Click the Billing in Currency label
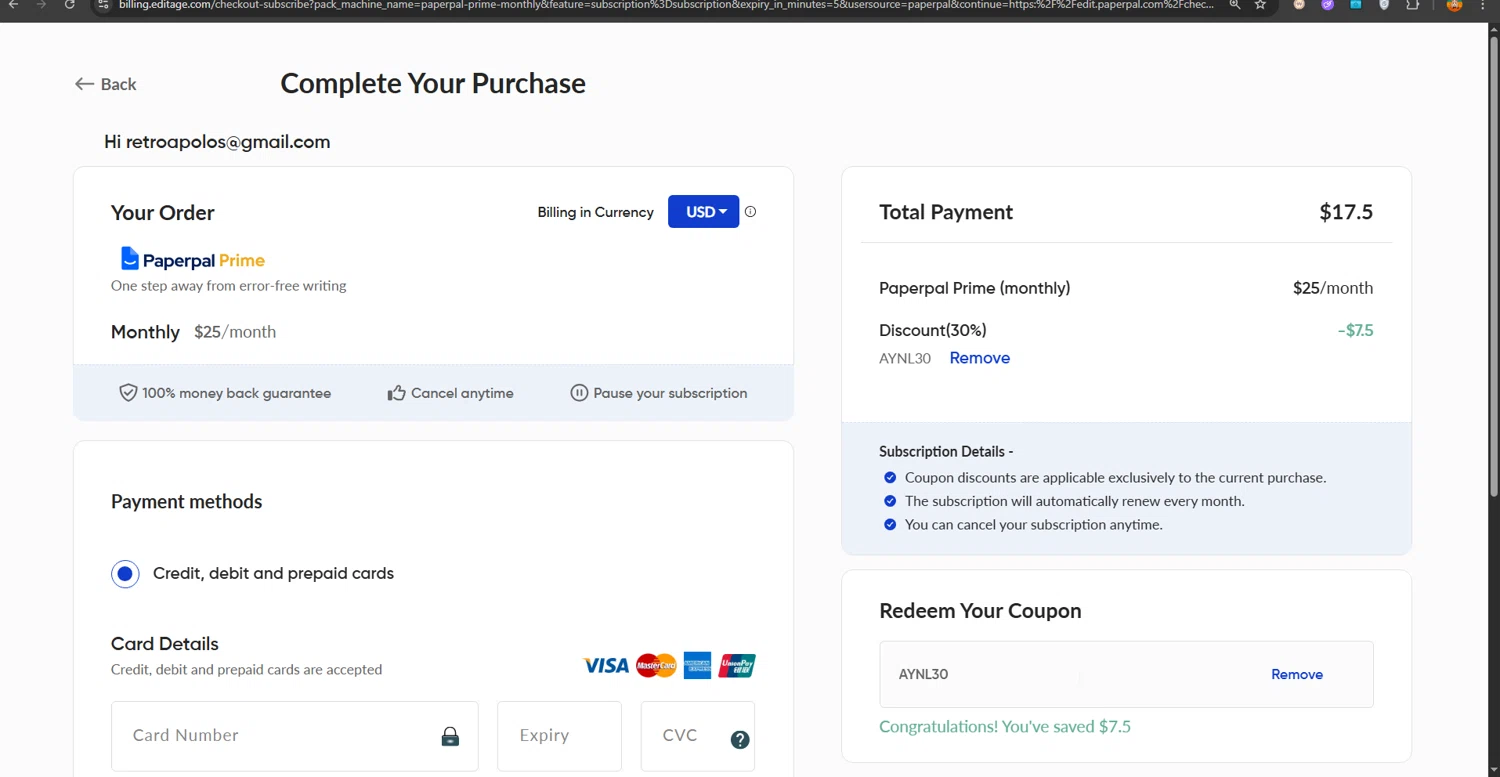Viewport: 1500px width, 777px height. coord(596,212)
